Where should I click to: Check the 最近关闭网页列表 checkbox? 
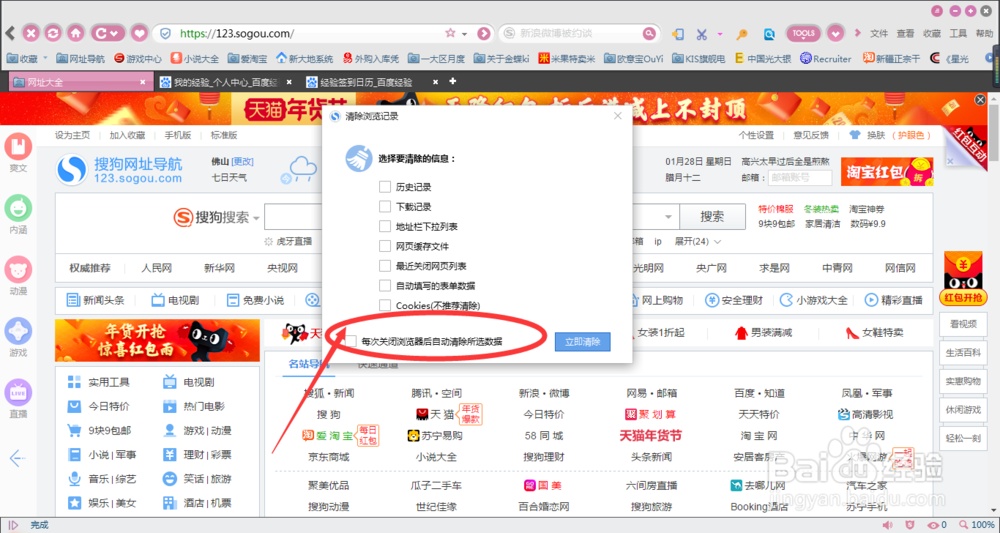click(x=385, y=266)
